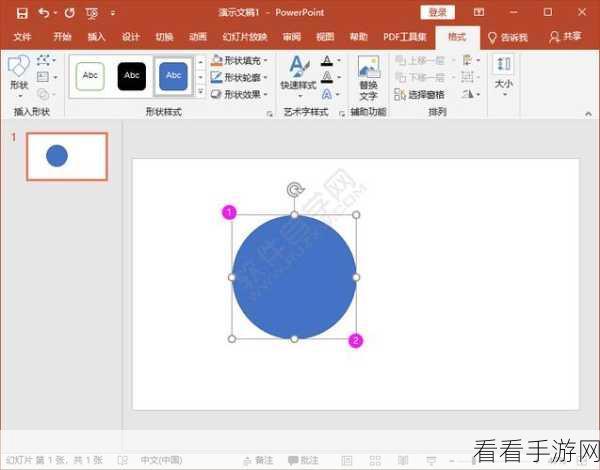Click the text fill A icon
Viewport: 600px width, 470px height.
tap(327, 60)
